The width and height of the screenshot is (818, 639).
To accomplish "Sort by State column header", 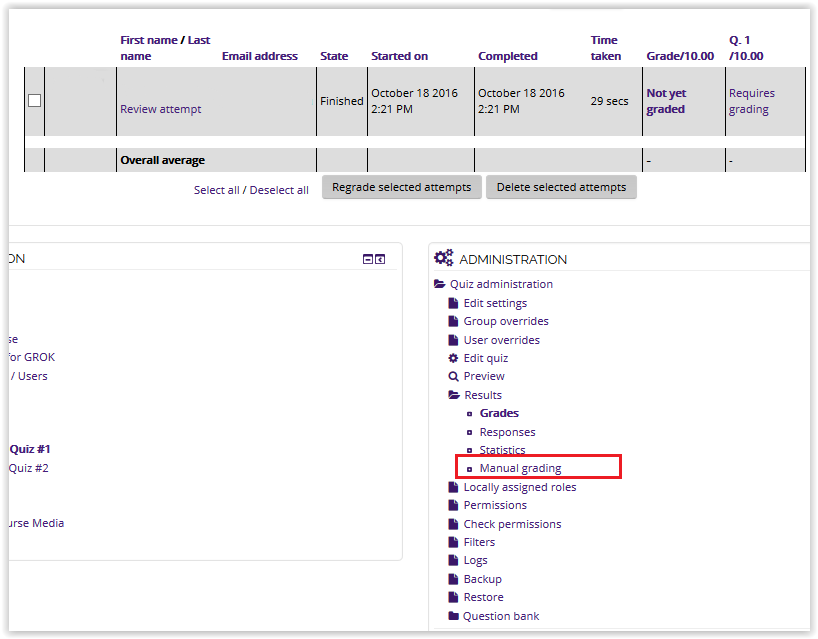I will (x=334, y=56).
